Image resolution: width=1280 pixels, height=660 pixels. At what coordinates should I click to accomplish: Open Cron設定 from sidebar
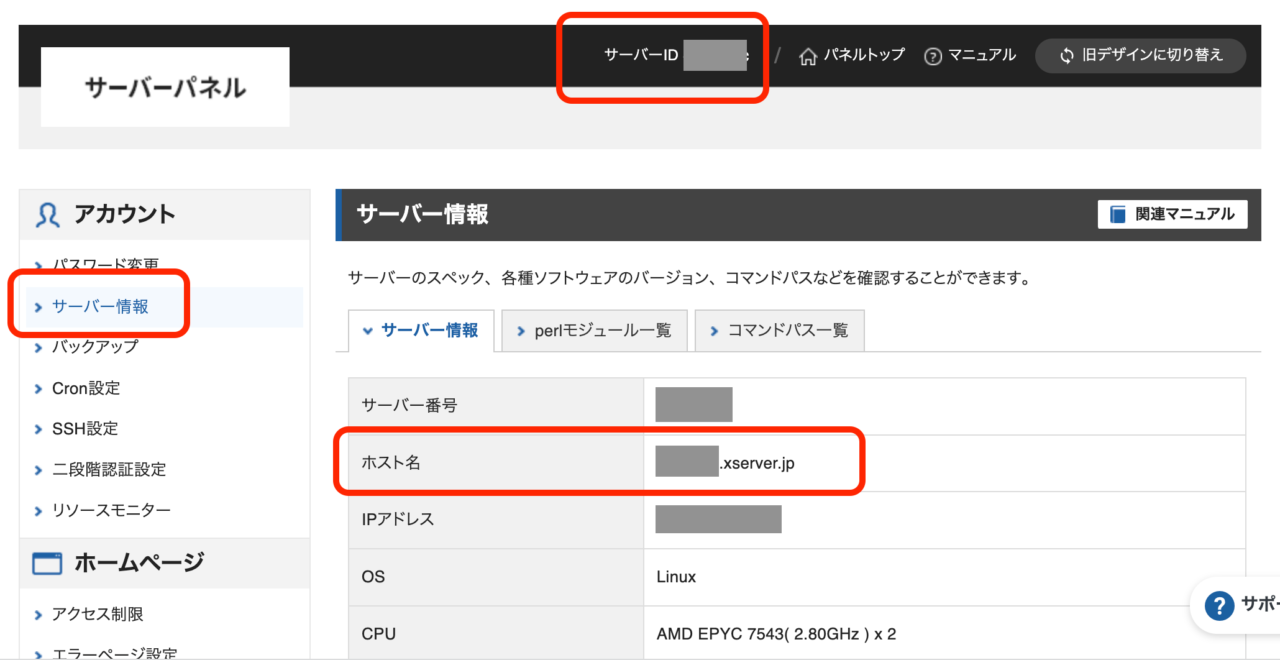coord(86,388)
